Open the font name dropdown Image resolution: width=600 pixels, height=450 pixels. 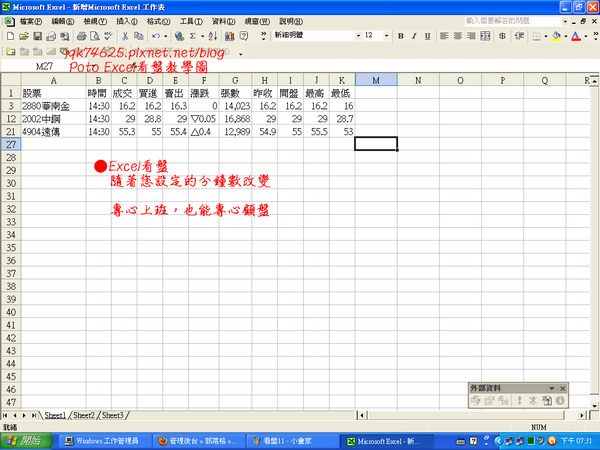[358, 36]
